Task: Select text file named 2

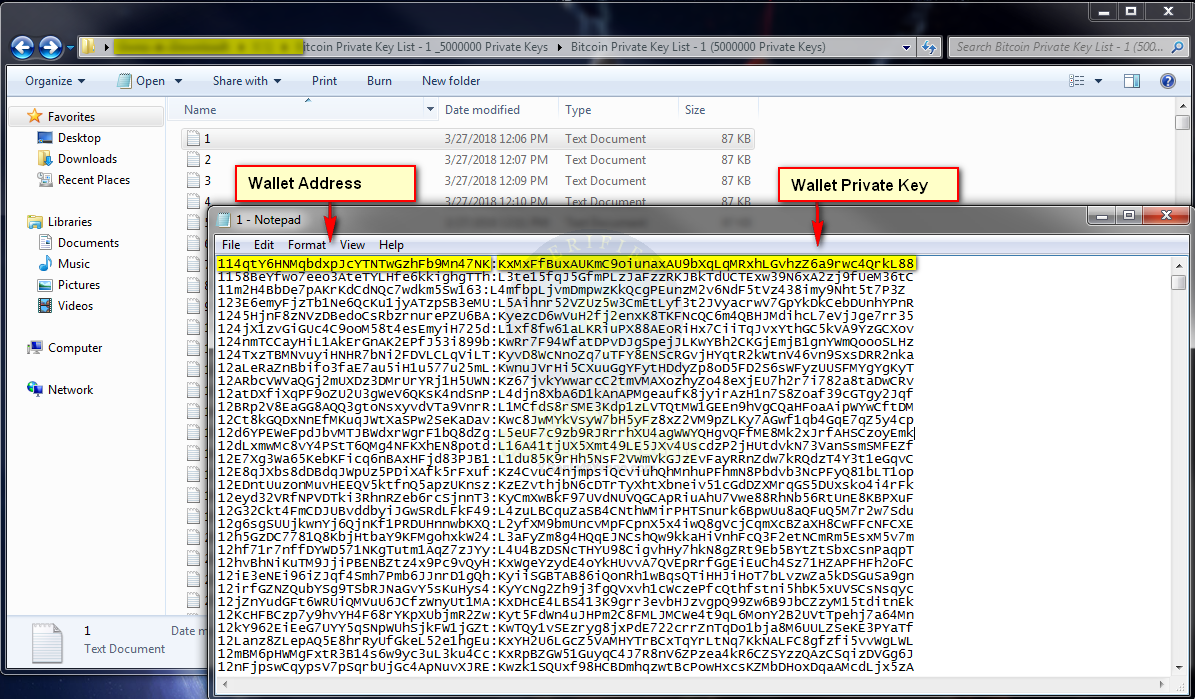Action: 468,160
